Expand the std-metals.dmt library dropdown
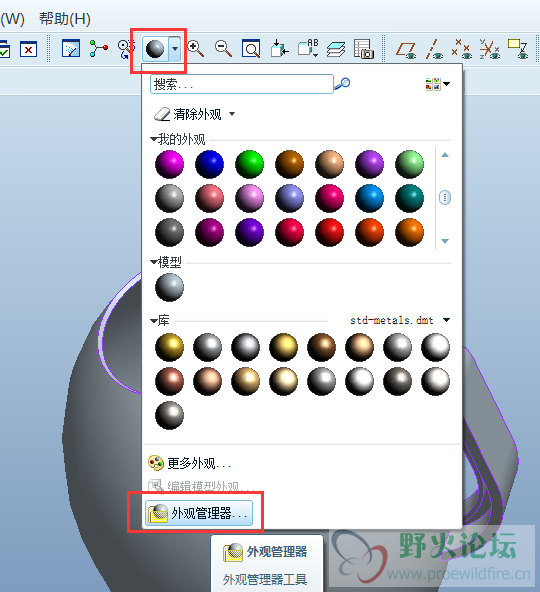Viewport: 540px width, 592px height. 446,320
